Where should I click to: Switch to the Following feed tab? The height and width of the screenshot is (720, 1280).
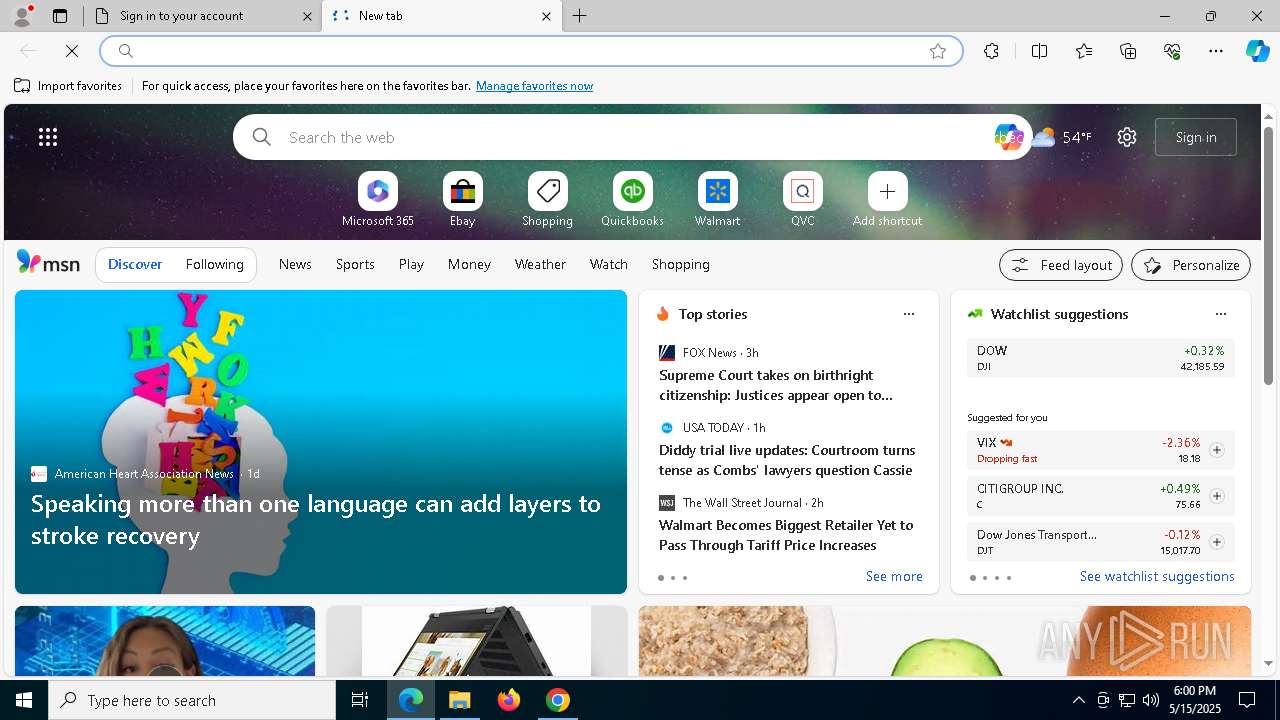click(214, 264)
